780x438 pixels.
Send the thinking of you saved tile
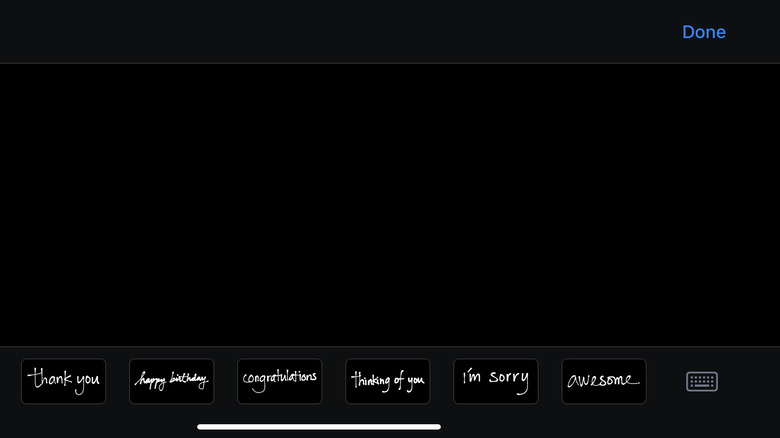pyautogui.click(x=388, y=381)
